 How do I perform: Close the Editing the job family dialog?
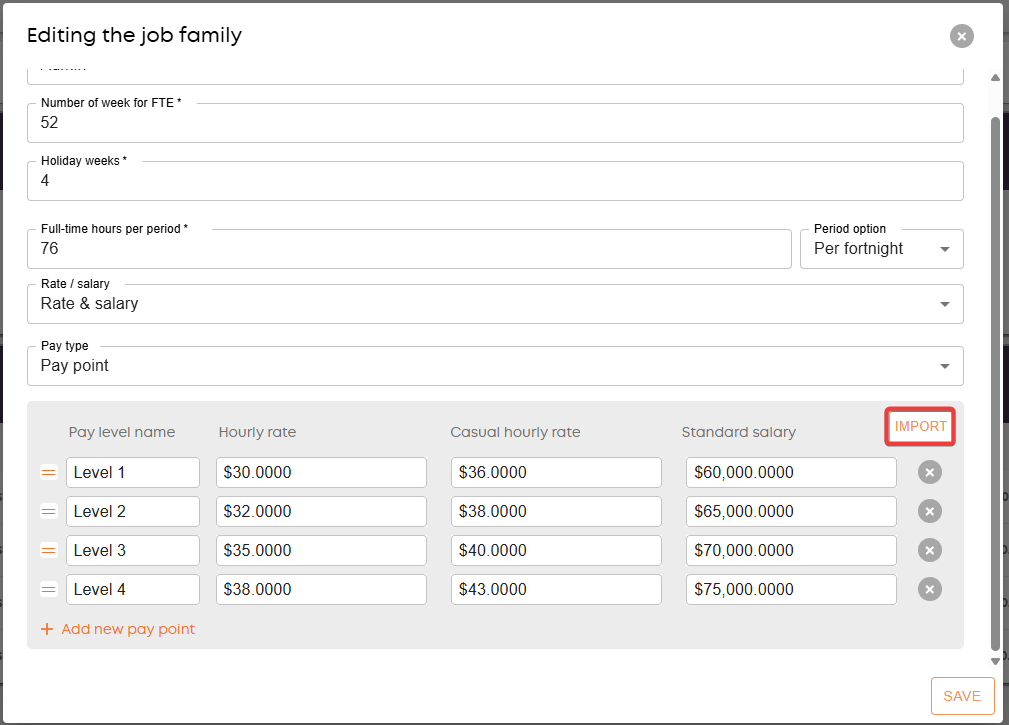[x=961, y=36]
